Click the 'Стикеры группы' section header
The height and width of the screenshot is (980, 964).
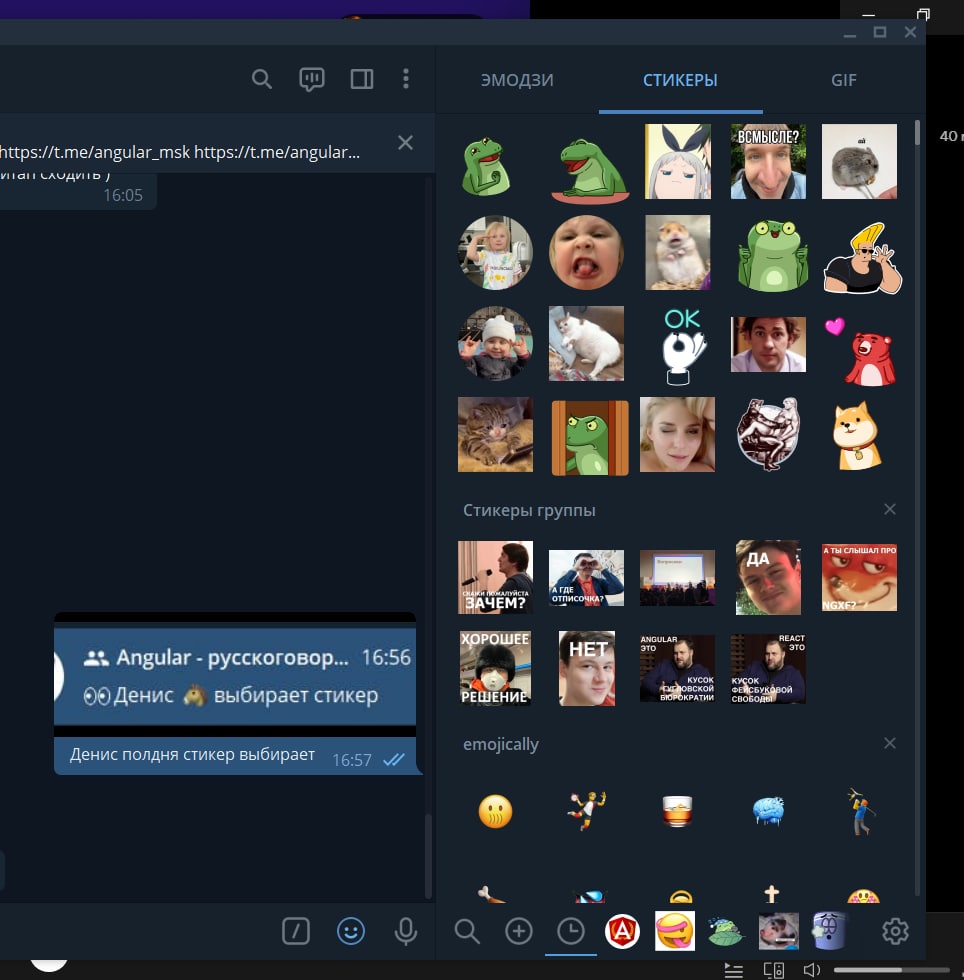pyautogui.click(x=529, y=510)
